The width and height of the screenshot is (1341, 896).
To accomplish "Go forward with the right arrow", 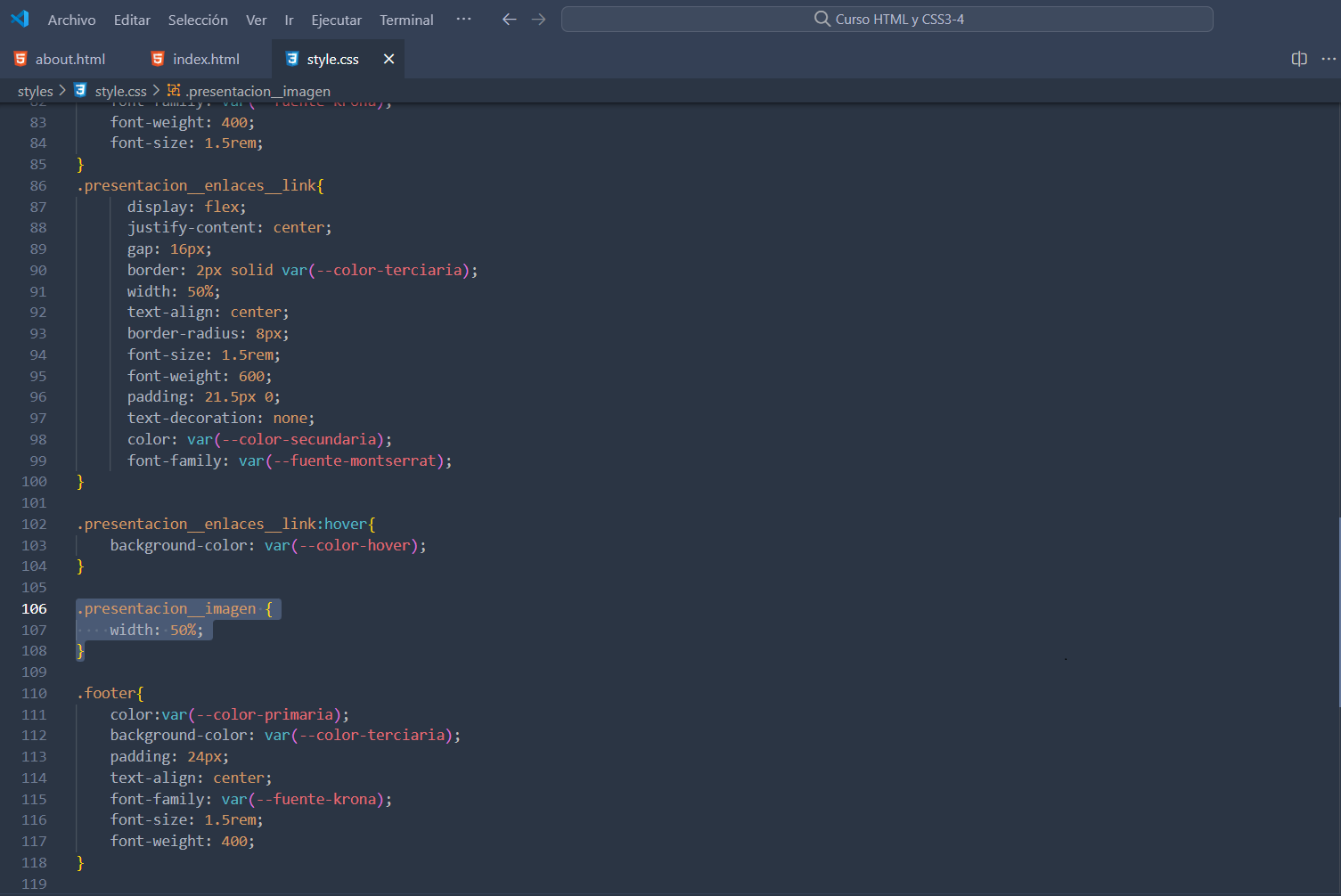I will [538, 19].
